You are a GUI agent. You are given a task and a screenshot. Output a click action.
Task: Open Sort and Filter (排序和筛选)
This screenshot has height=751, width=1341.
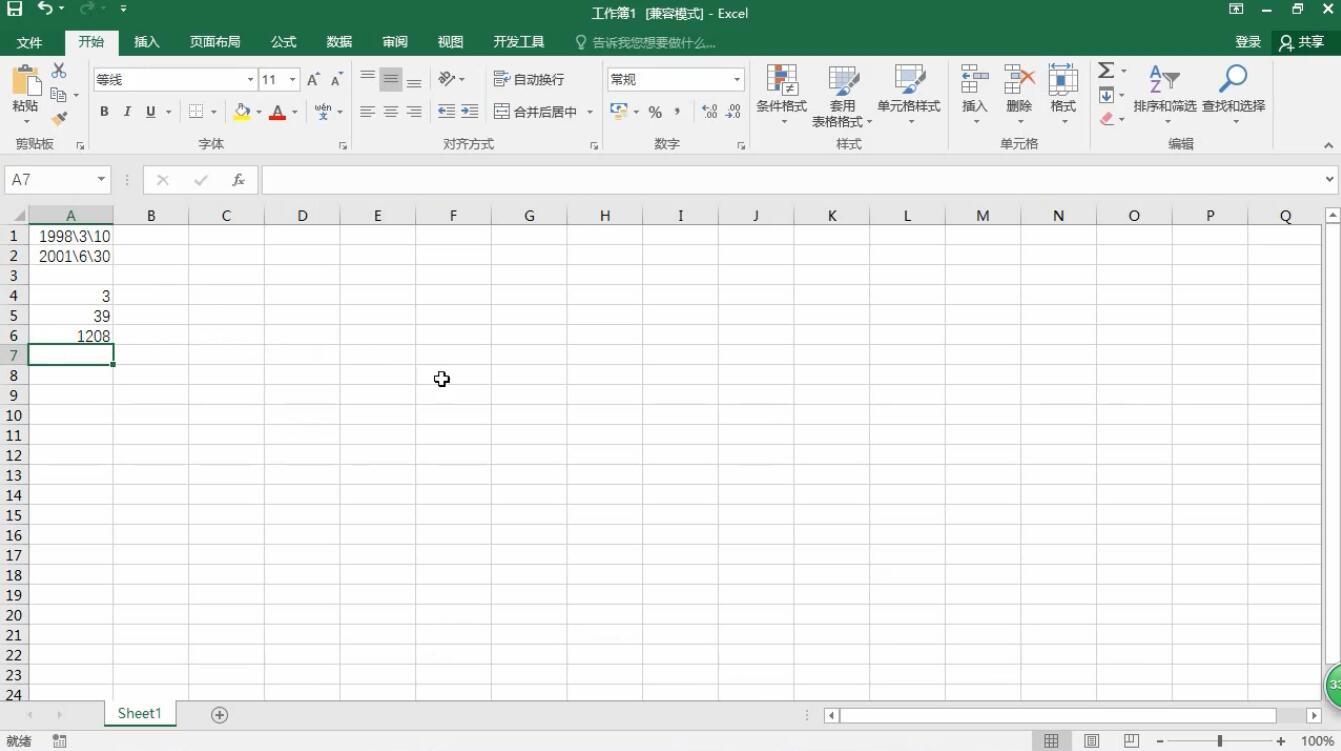tap(1164, 96)
